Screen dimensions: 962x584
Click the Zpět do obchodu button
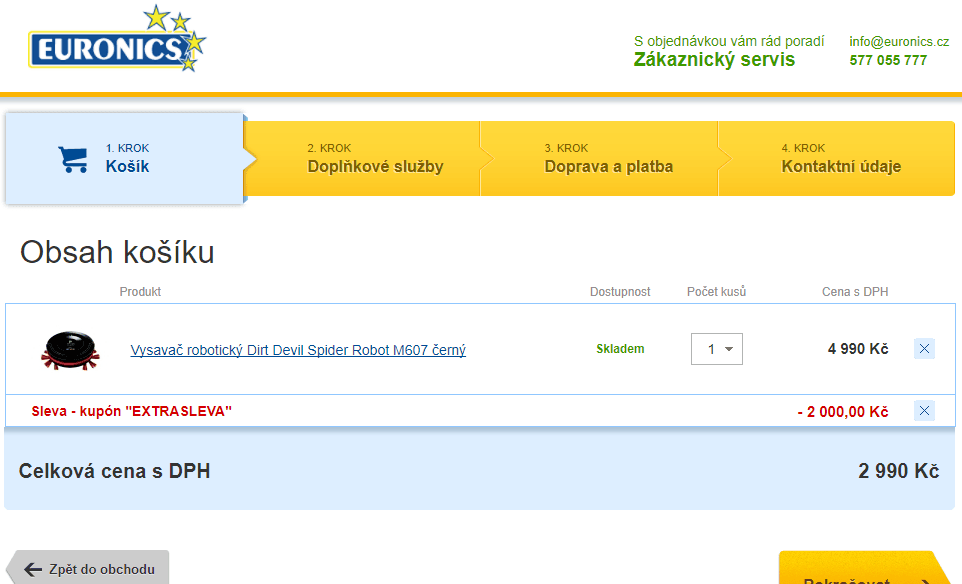point(87,567)
